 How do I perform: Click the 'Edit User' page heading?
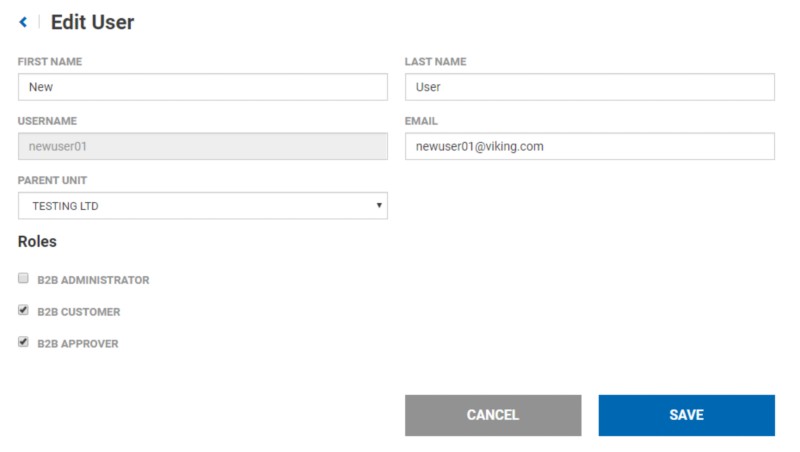tap(92, 22)
